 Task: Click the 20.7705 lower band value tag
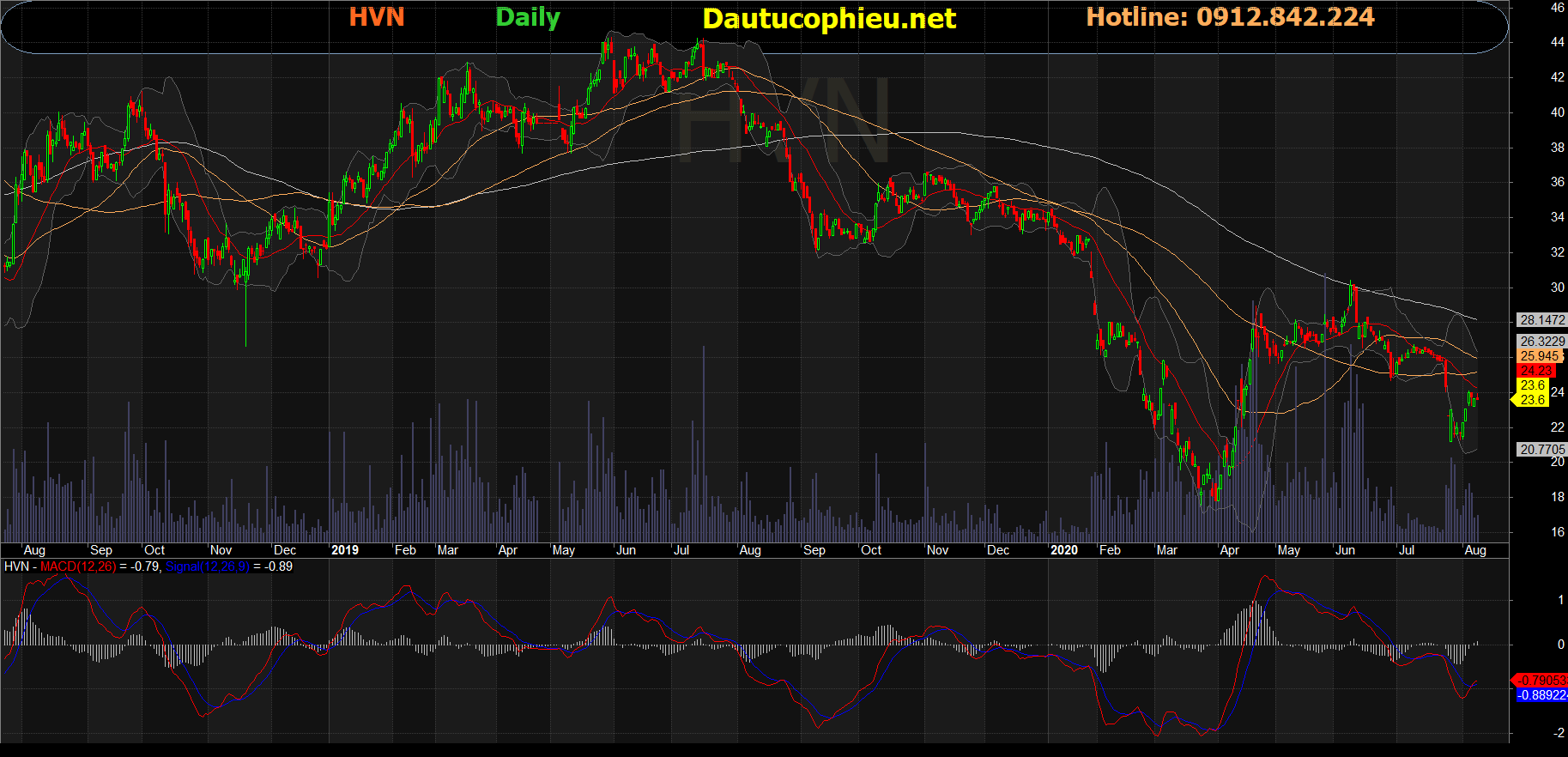tap(1542, 450)
